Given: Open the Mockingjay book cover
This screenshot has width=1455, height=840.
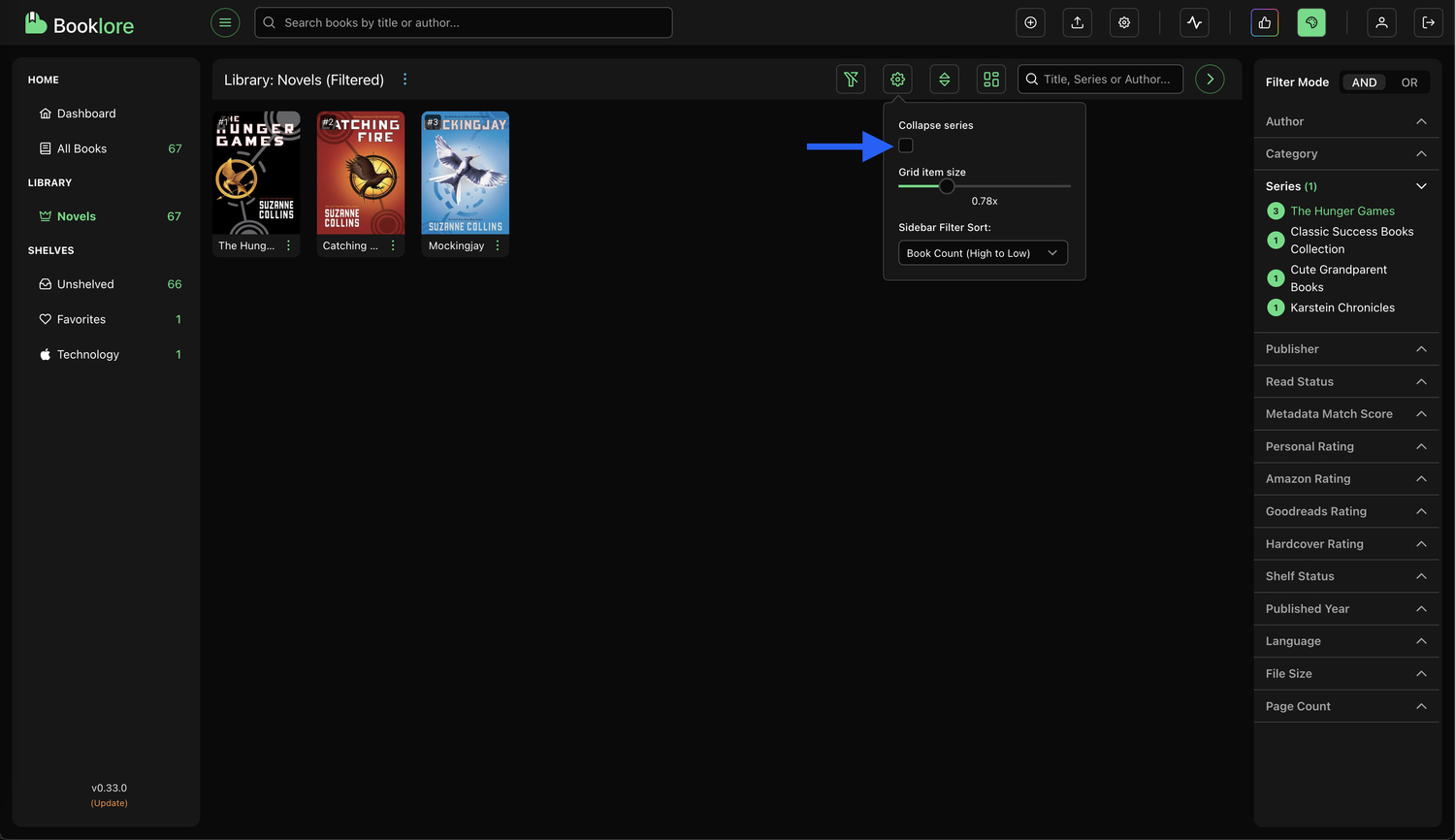Looking at the screenshot, I should click(466, 173).
